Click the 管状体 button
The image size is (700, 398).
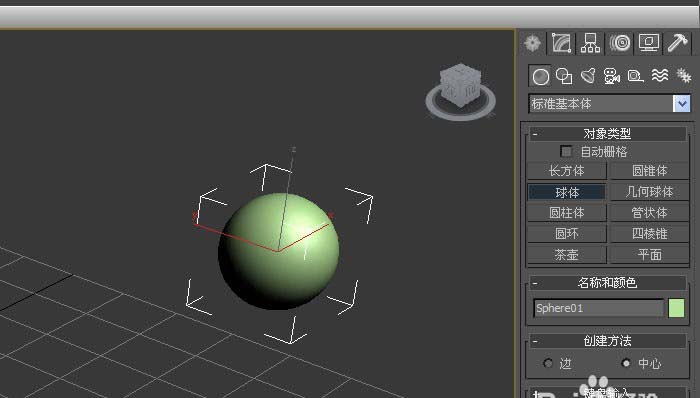pyautogui.click(x=650, y=213)
